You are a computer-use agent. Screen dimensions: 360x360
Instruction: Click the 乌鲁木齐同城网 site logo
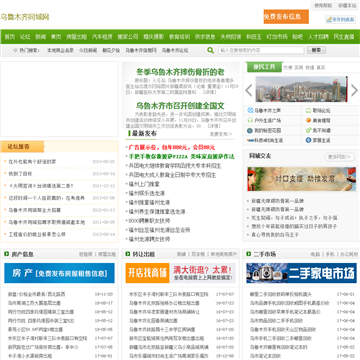(25, 17)
